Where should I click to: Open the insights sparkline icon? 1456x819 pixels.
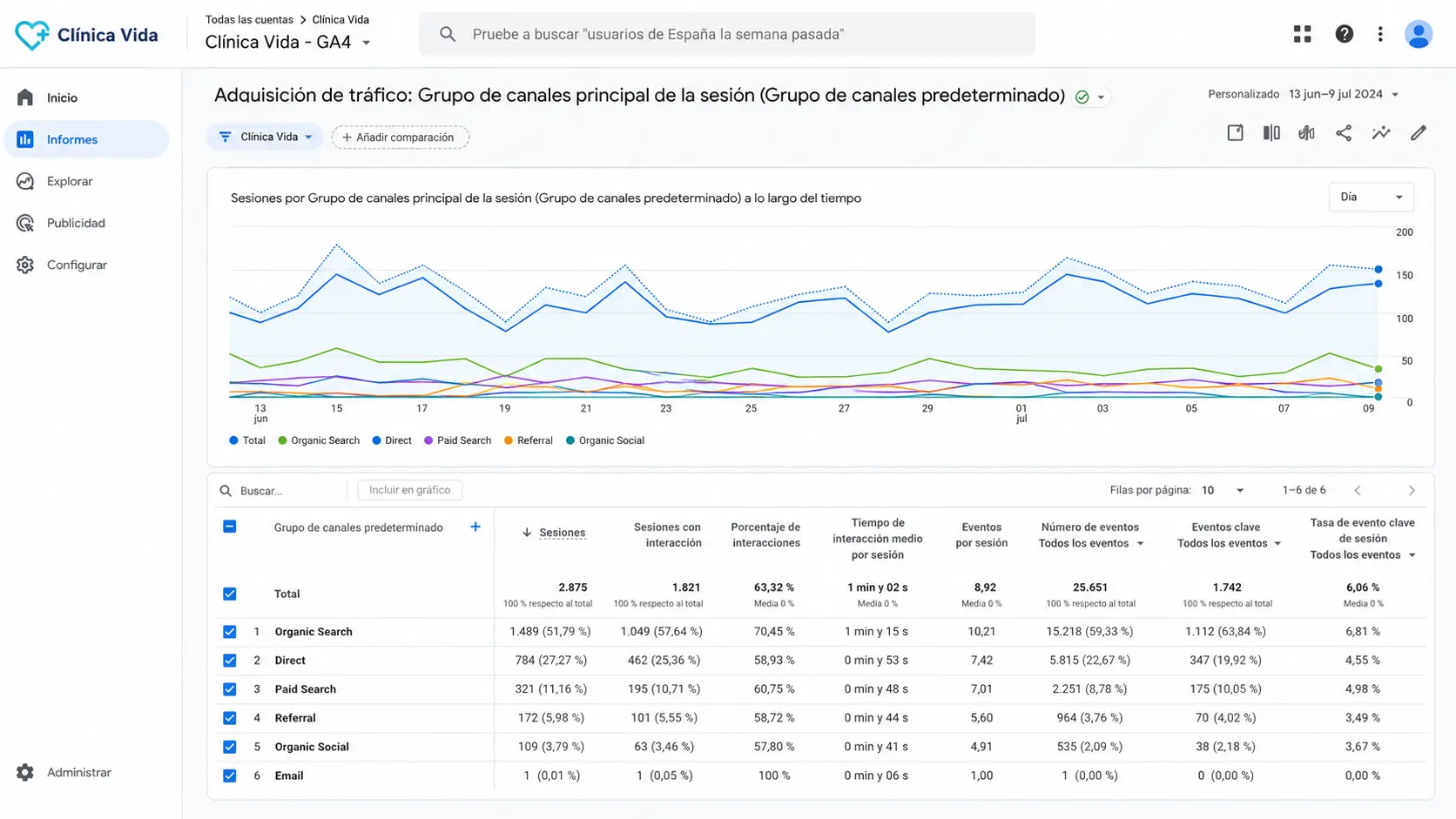point(1381,133)
